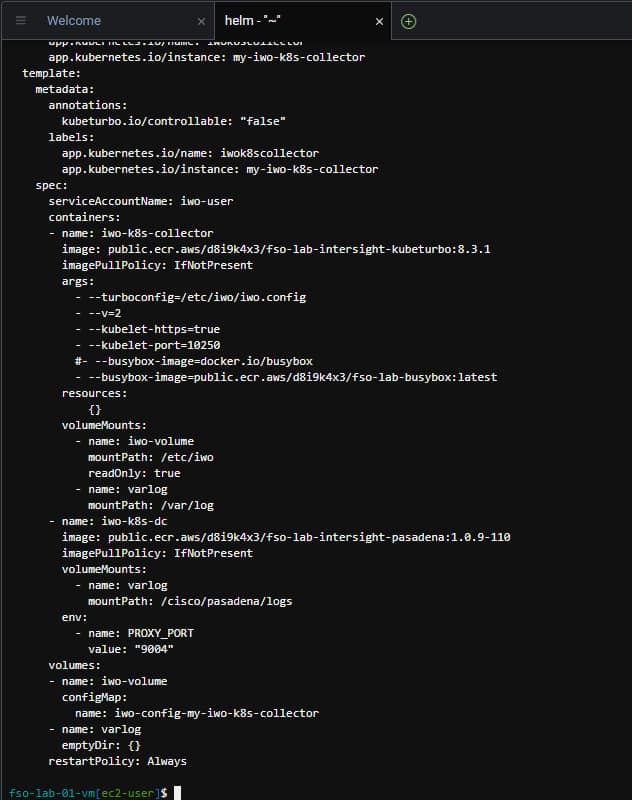Add a new tab with plus icon
This screenshot has height=800, width=632.
tap(409, 21)
